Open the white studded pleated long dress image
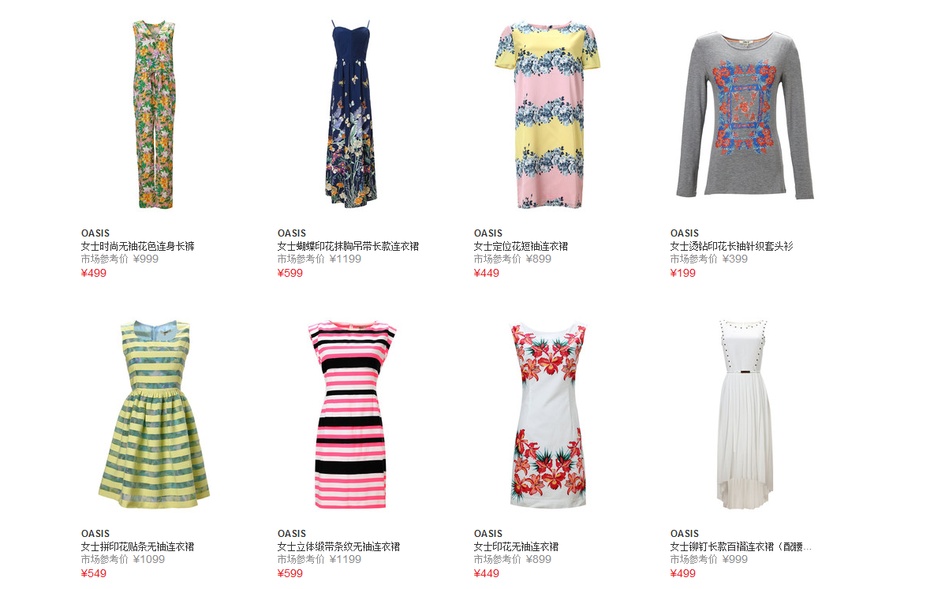Viewport: 930px width, 589px height. pos(744,415)
